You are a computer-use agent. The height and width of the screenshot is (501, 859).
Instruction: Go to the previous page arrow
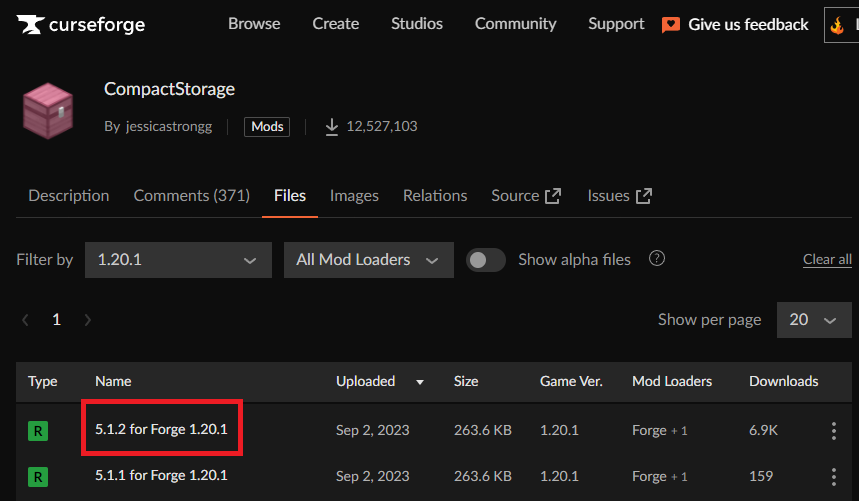coord(25,320)
